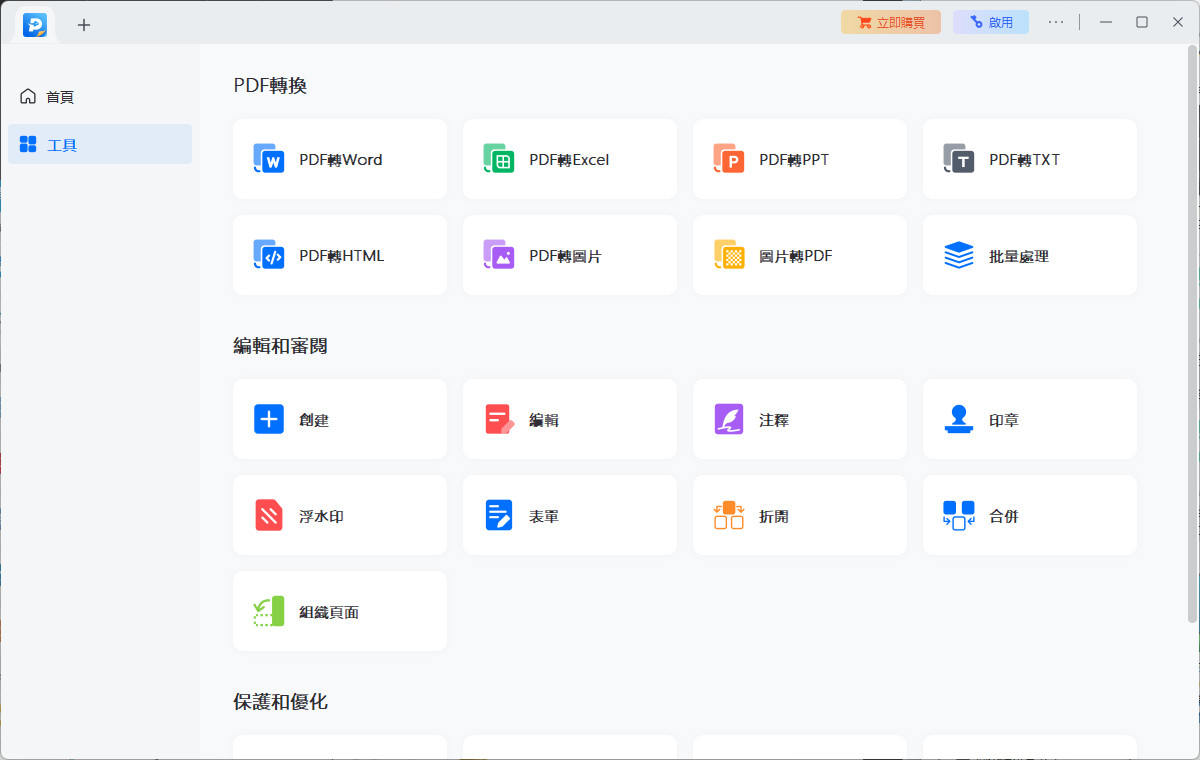The width and height of the screenshot is (1200, 760).
Task: Select the 創建 plus icon
Action: tap(269, 419)
